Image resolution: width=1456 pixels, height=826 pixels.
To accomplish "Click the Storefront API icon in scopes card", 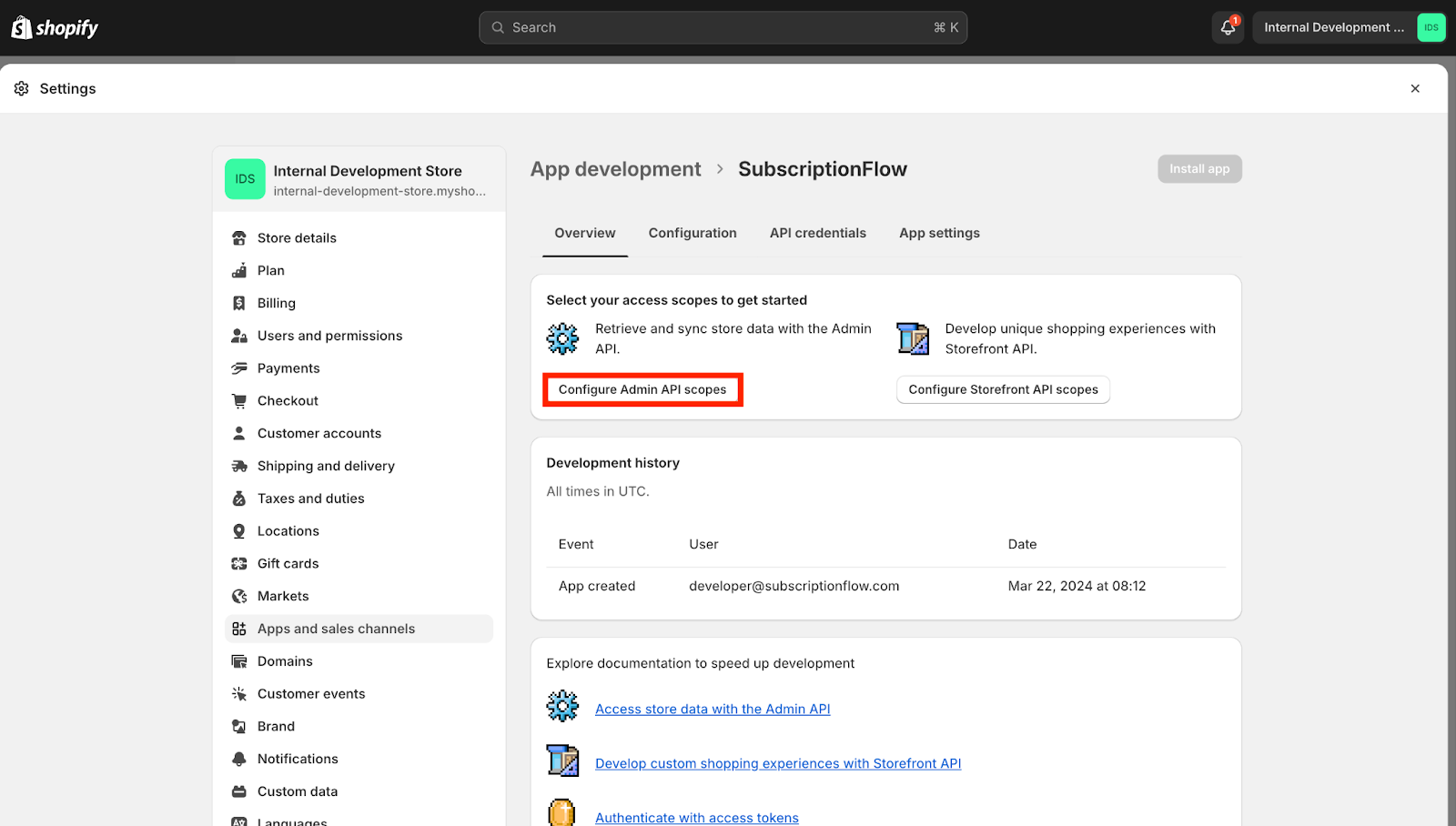I will pyautogui.click(x=913, y=338).
